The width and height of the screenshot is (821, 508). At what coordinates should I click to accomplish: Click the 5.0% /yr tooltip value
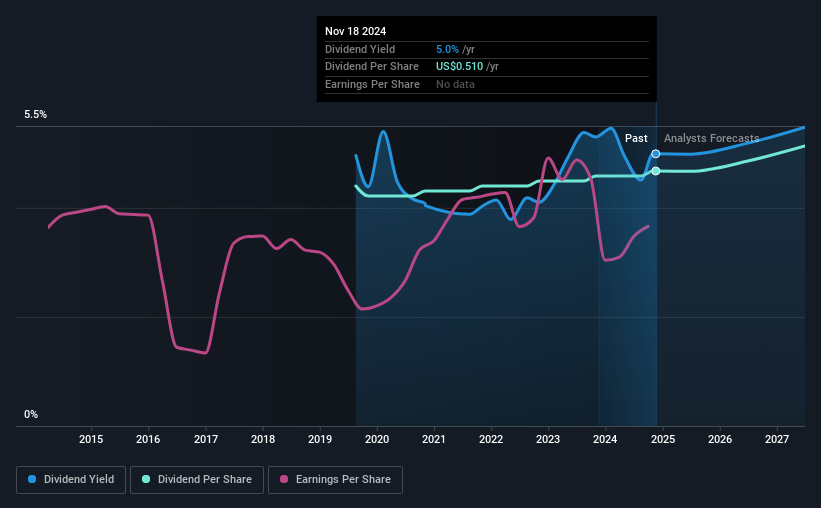(x=456, y=49)
